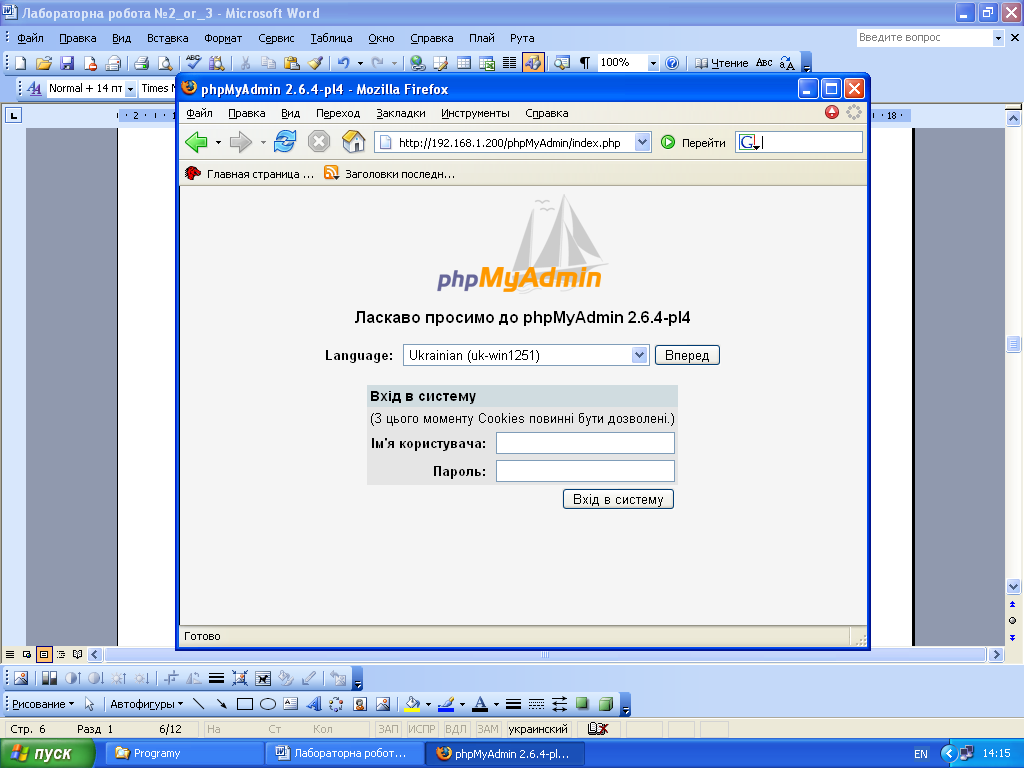Open the Back button history dropdown arrow
This screenshot has width=1024, height=768.
coord(218,142)
